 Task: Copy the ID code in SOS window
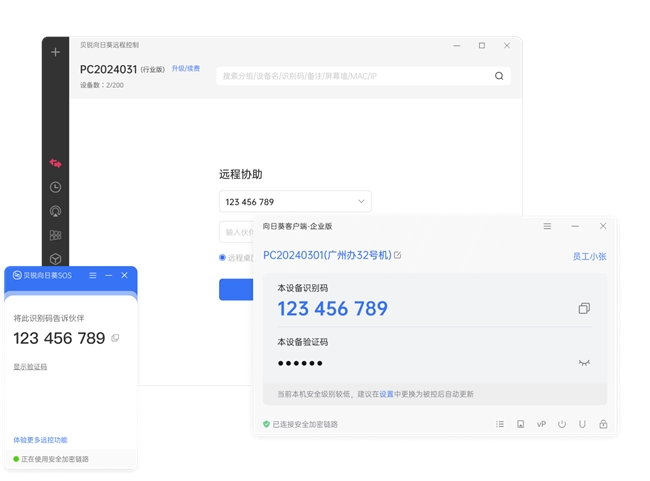[x=115, y=338]
